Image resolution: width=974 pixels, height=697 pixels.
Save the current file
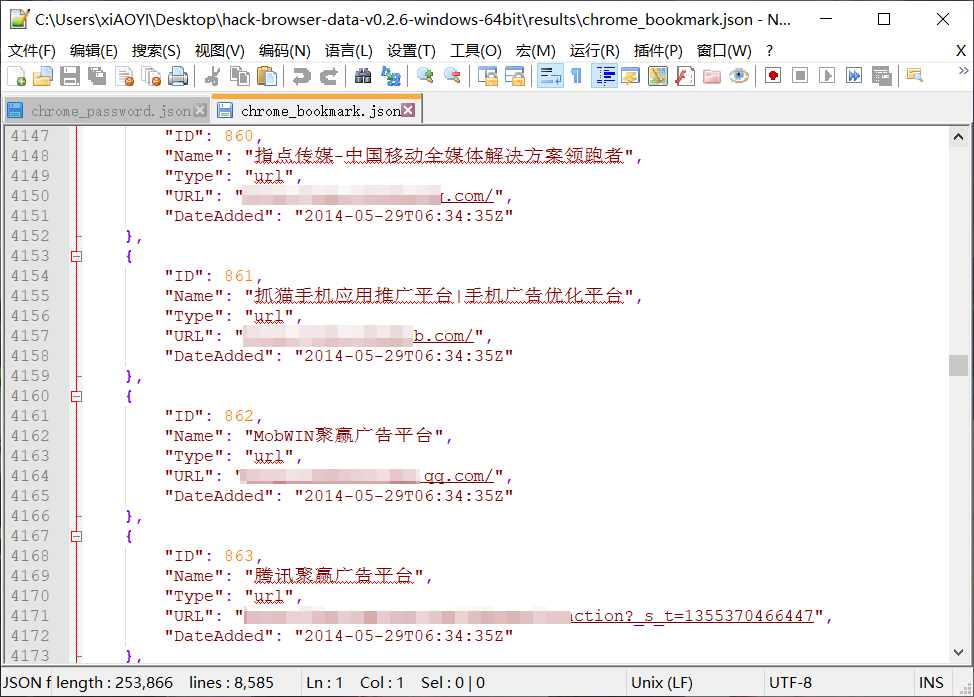click(x=70, y=76)
